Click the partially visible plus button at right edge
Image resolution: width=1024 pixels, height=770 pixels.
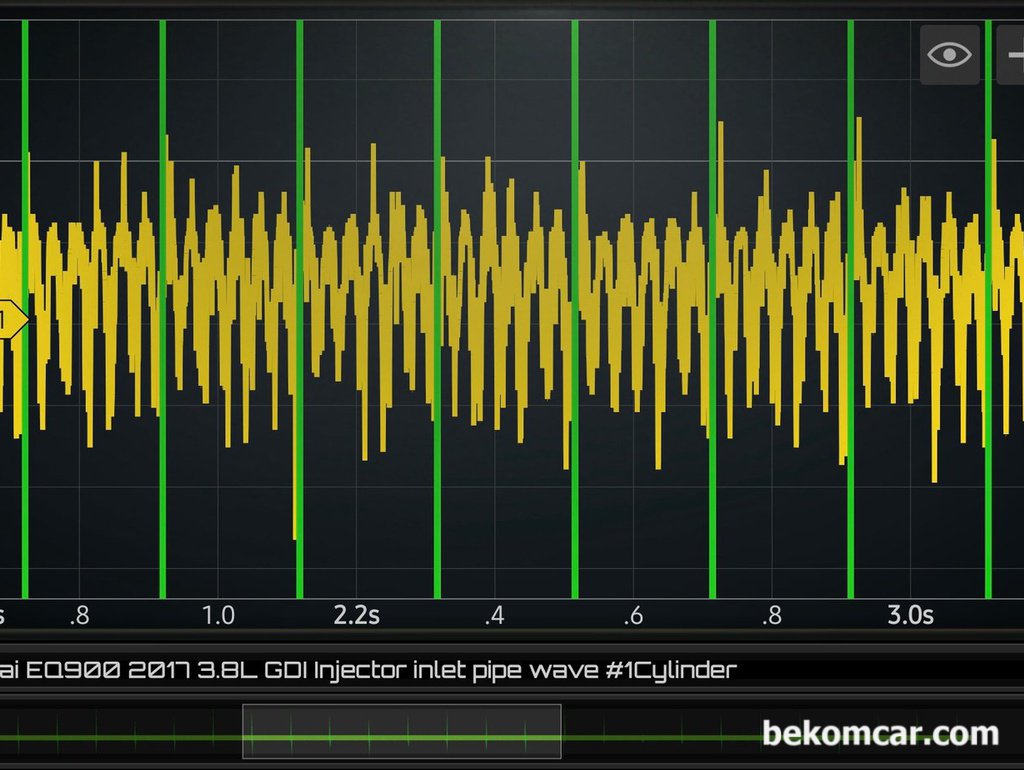(1010, 55)
